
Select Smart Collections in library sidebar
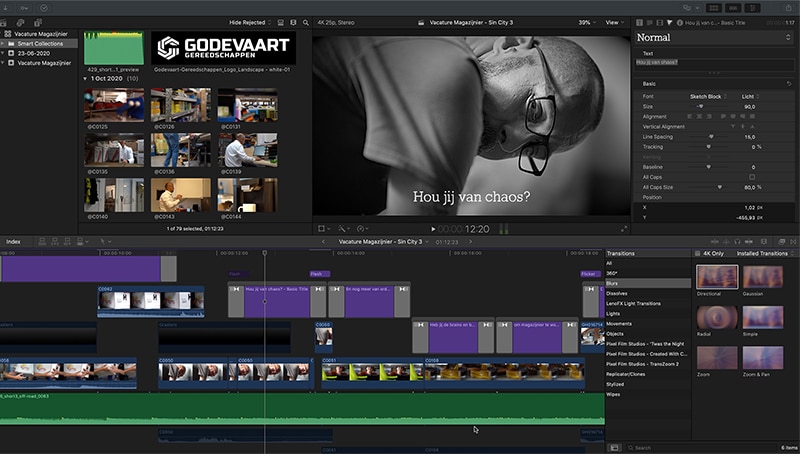coord(40,43)
